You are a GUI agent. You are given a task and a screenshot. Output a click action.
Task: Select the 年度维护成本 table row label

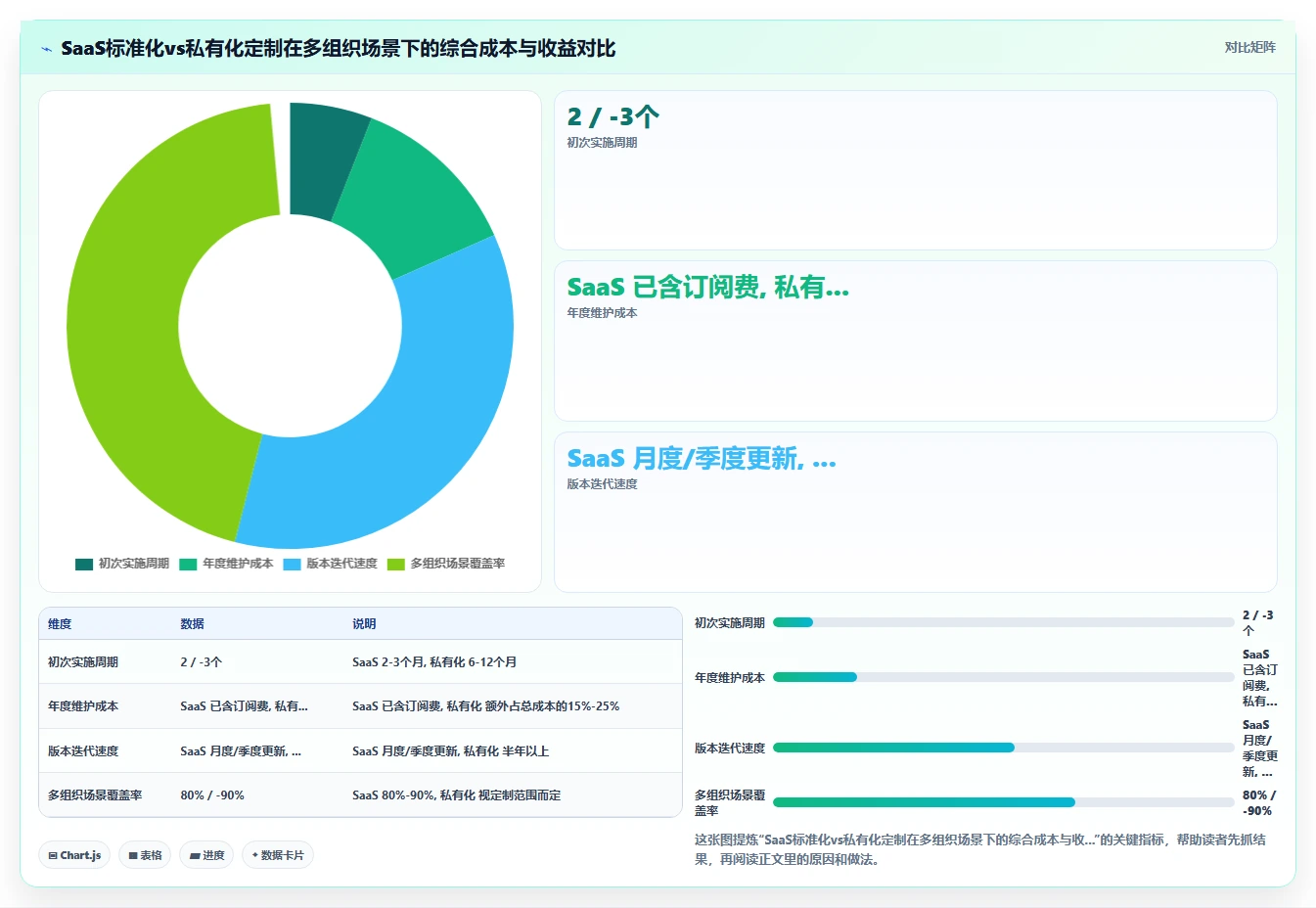tap(83, 706)
